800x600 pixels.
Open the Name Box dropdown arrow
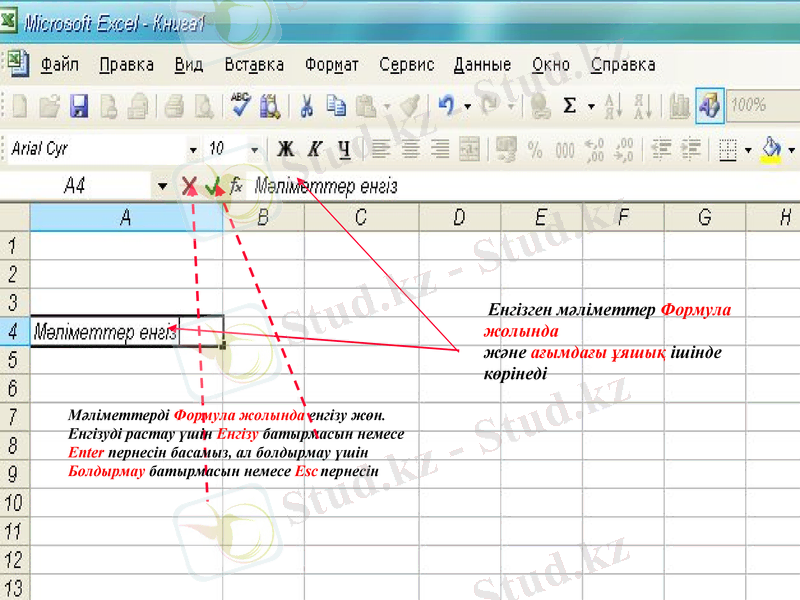(x=163, y=185)
